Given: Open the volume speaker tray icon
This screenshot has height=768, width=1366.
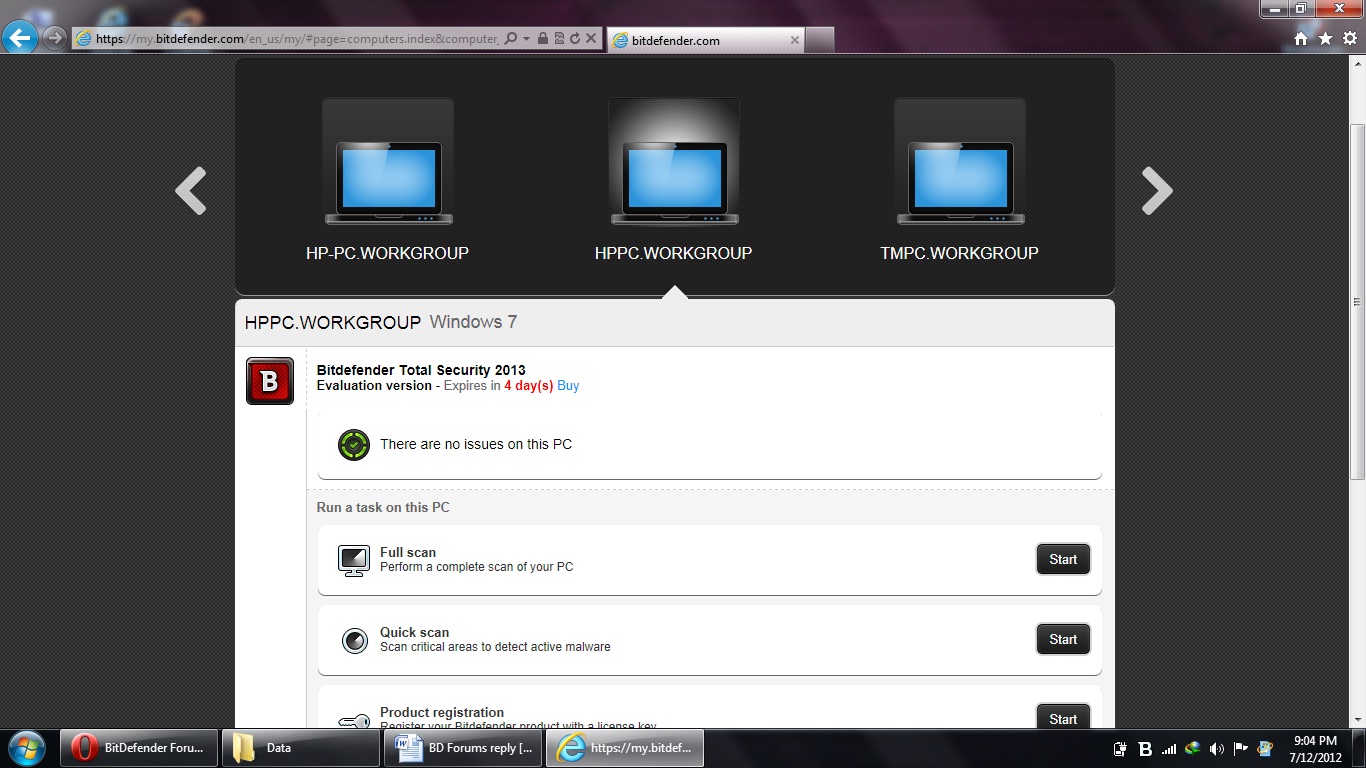Looking at the screenshot, I should [1216, 748].
